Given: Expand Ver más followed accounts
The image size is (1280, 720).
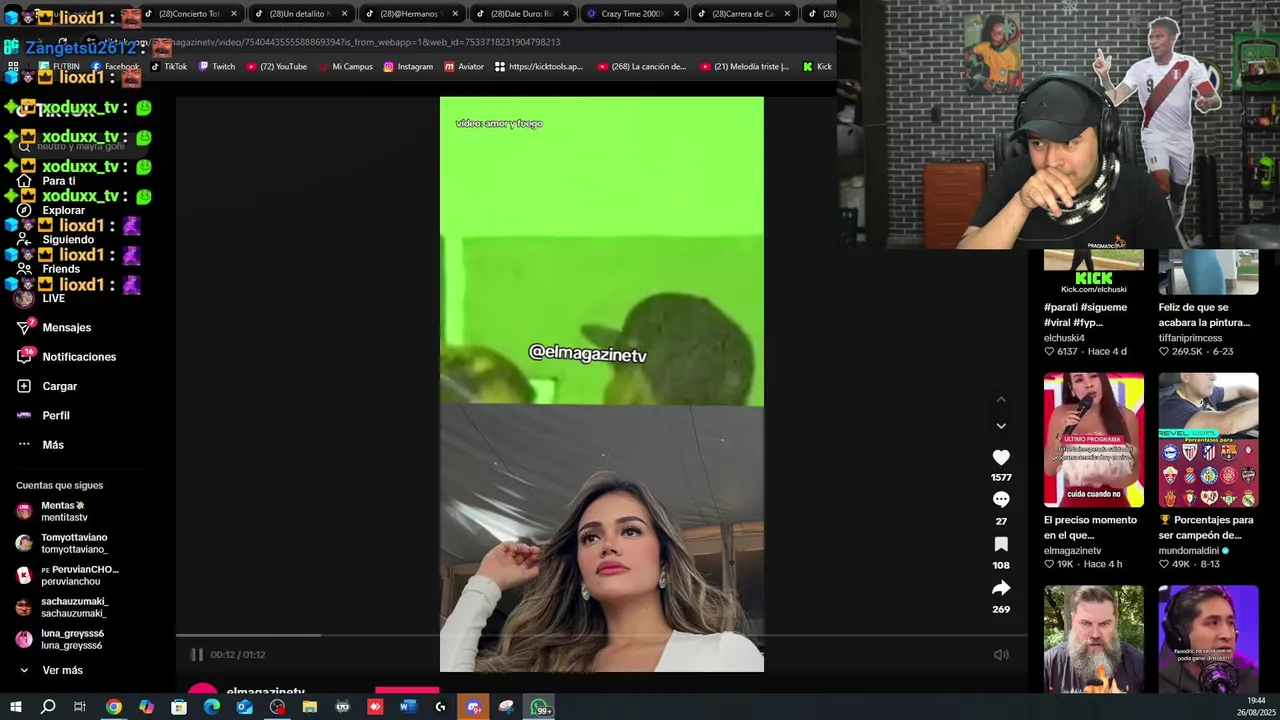Looking at the screenshot, I should click(x=50, y=670).
